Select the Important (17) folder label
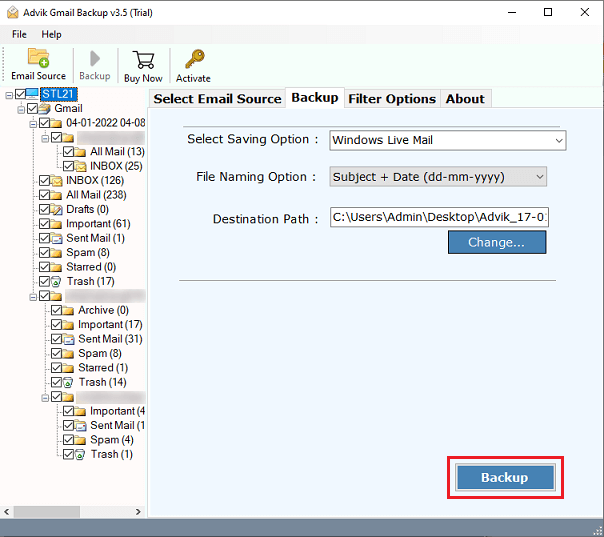This screenshot has width=604, height=537. [x=111, y=325]
